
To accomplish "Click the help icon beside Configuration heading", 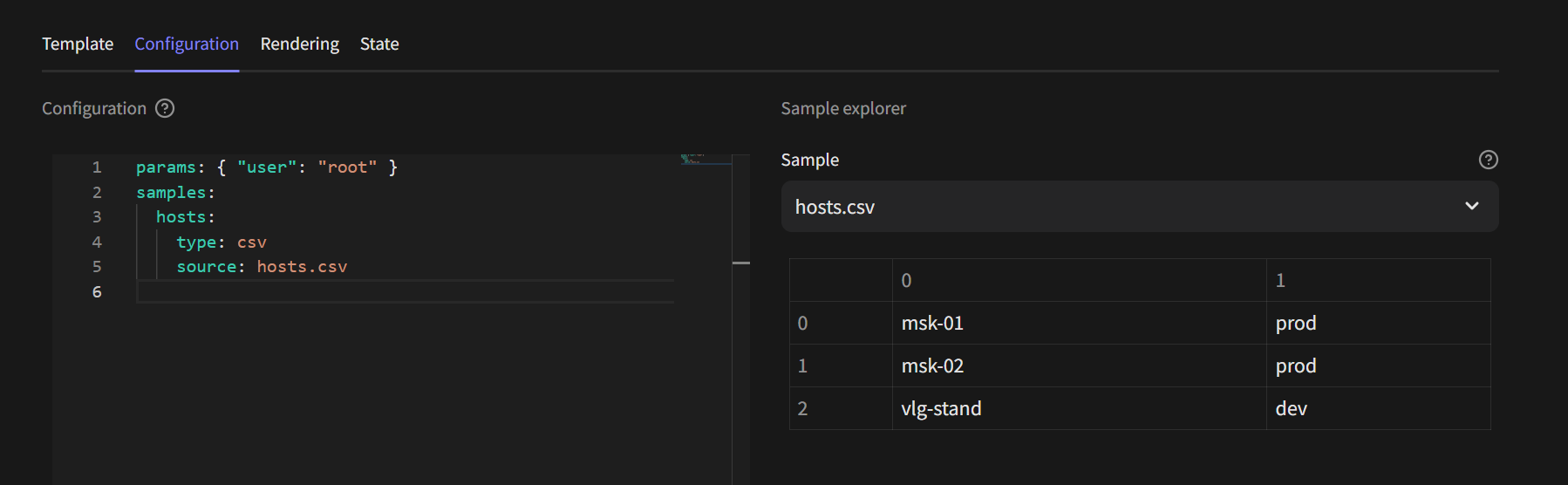I will [x=165, y=108].
